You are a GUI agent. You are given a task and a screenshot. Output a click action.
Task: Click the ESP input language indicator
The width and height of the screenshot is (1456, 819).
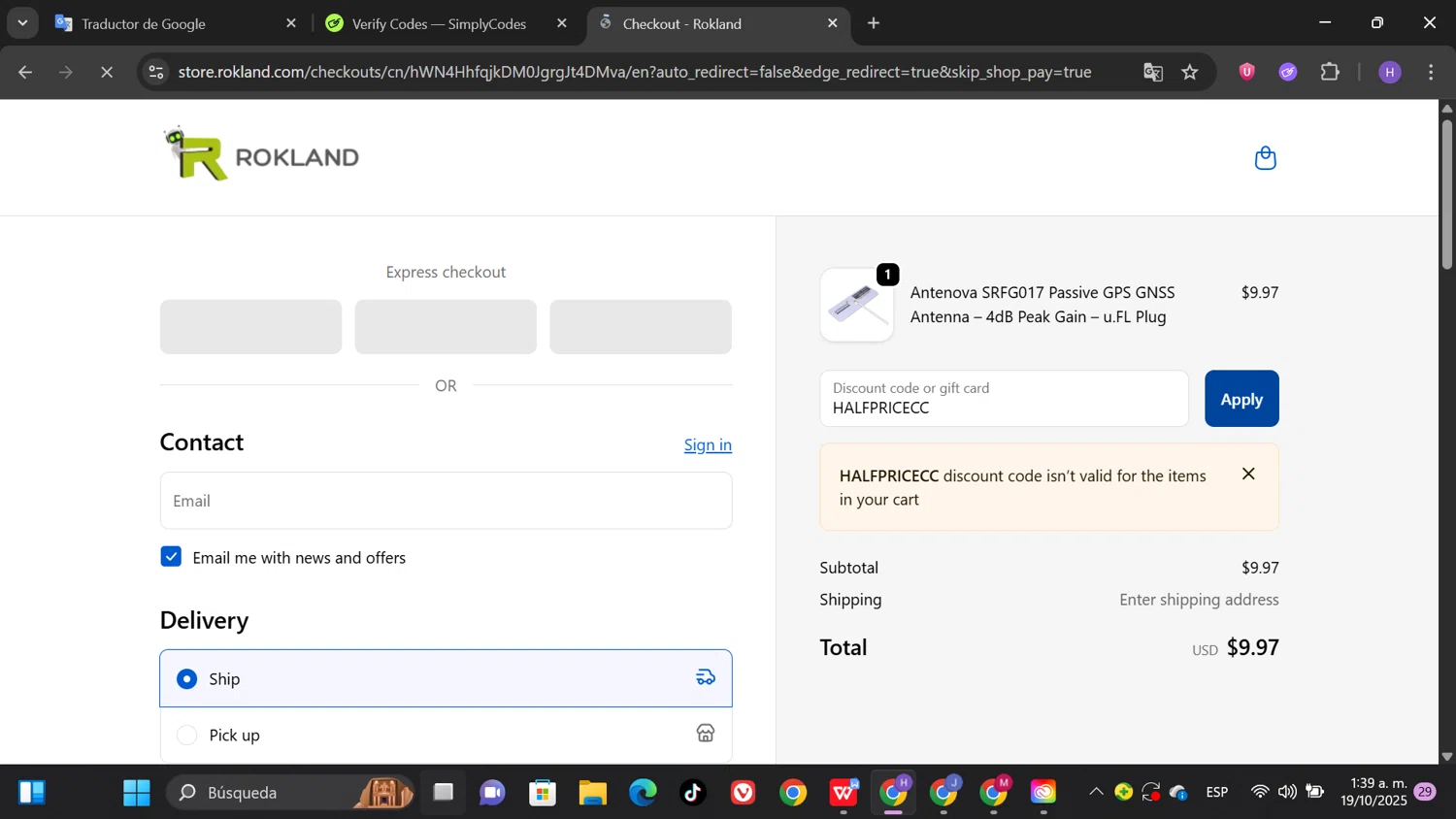[x=1217, y=792]
